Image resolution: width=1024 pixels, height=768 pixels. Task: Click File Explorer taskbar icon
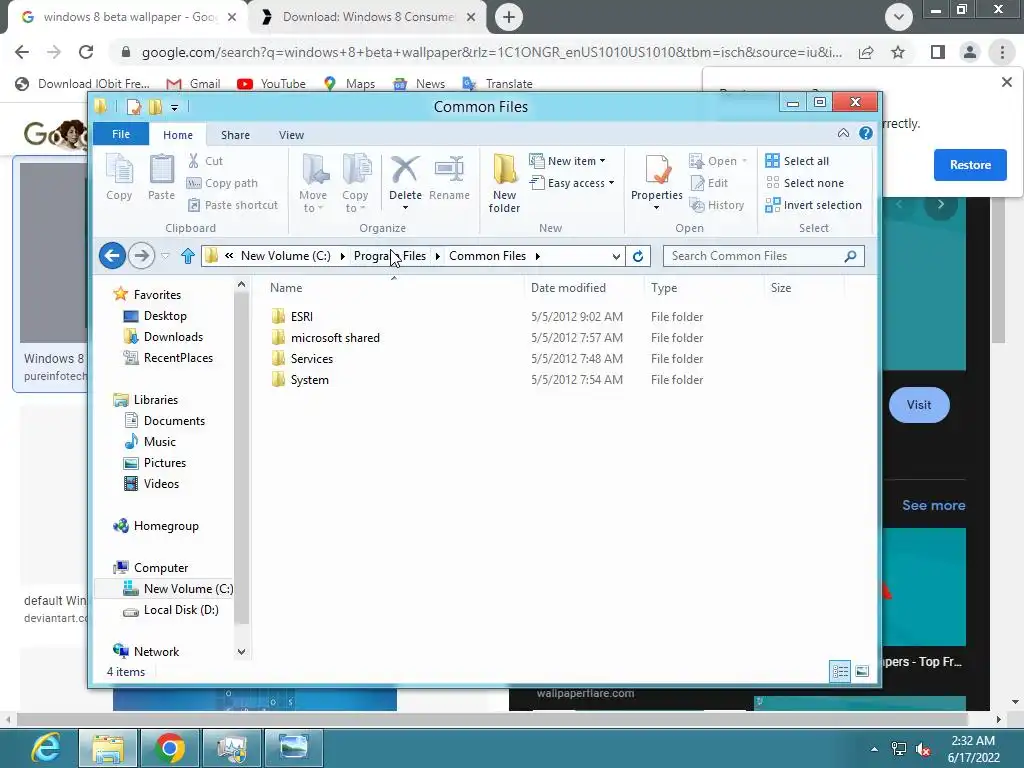point(108,748)
